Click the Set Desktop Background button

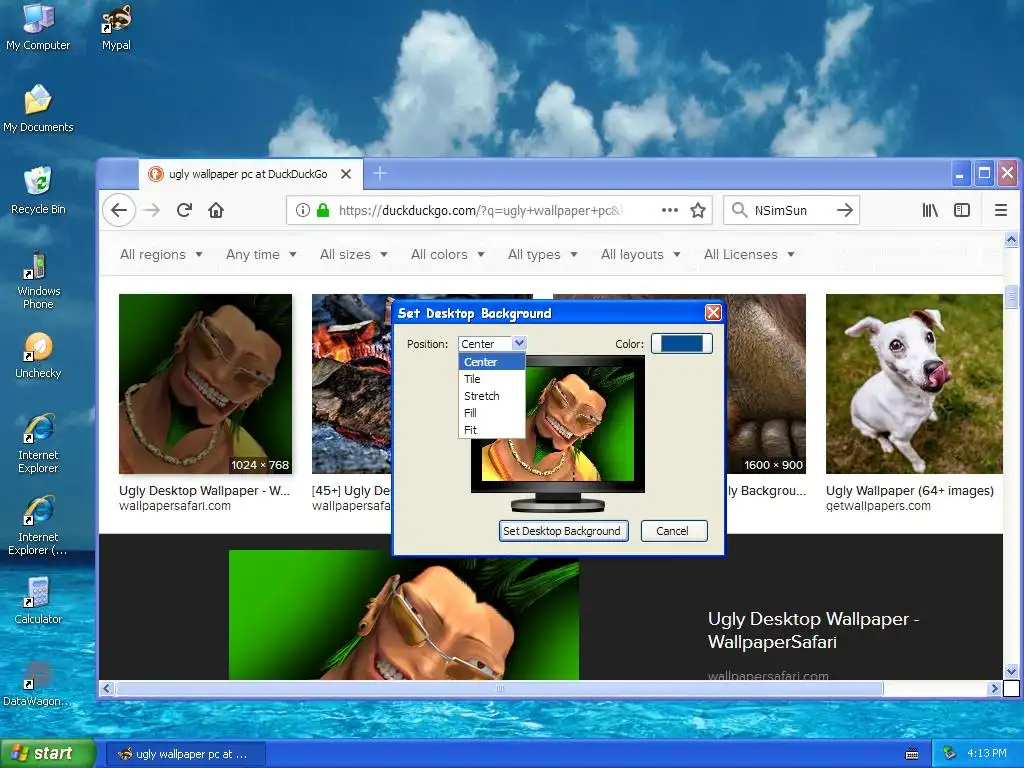click(562, 531)
